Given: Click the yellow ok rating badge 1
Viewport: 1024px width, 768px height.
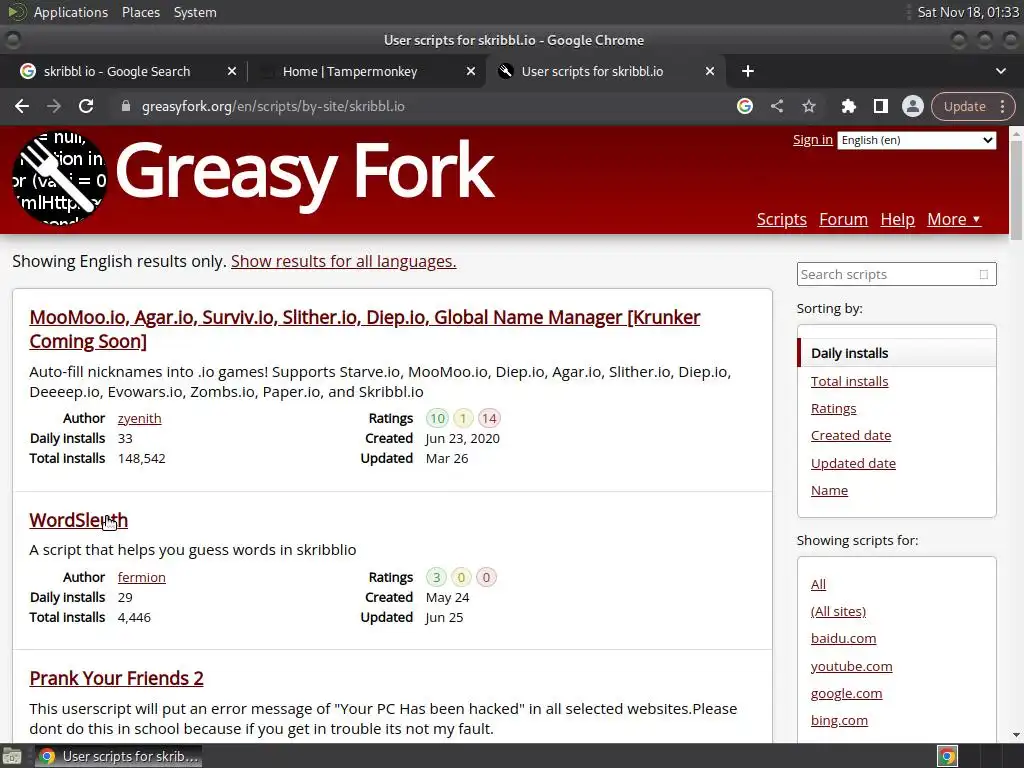Looking at the screenshot, I should [x=463, y=419].
